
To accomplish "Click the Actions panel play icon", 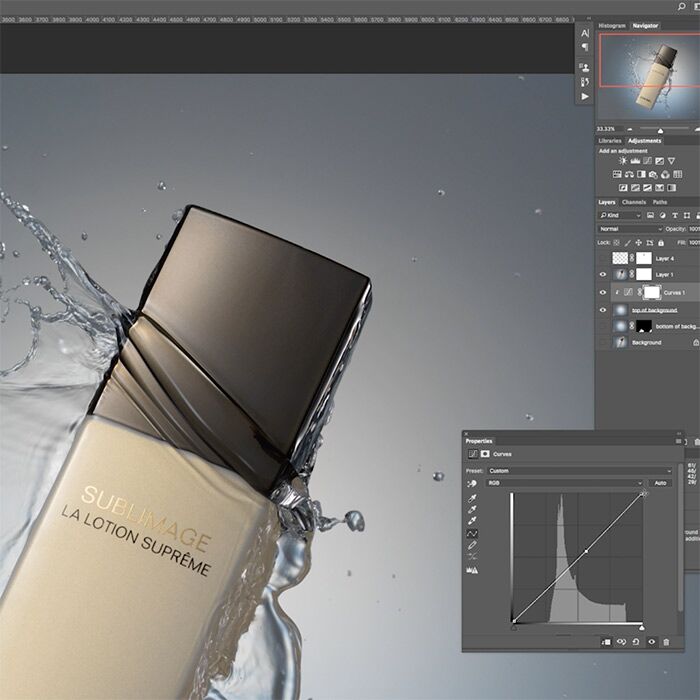I will 585,96.
